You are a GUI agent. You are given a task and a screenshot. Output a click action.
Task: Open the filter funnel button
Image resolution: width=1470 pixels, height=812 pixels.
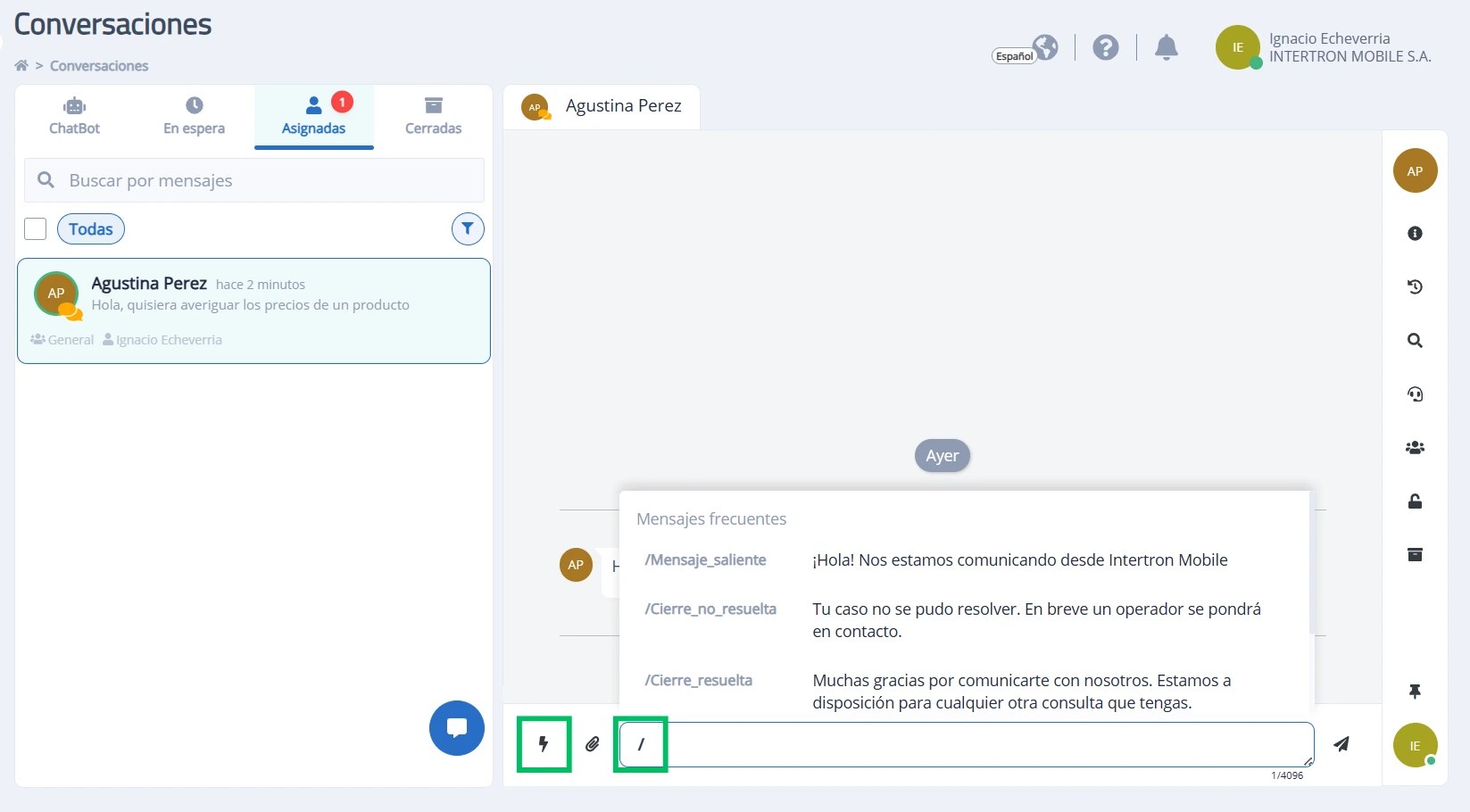click(468, 229)
